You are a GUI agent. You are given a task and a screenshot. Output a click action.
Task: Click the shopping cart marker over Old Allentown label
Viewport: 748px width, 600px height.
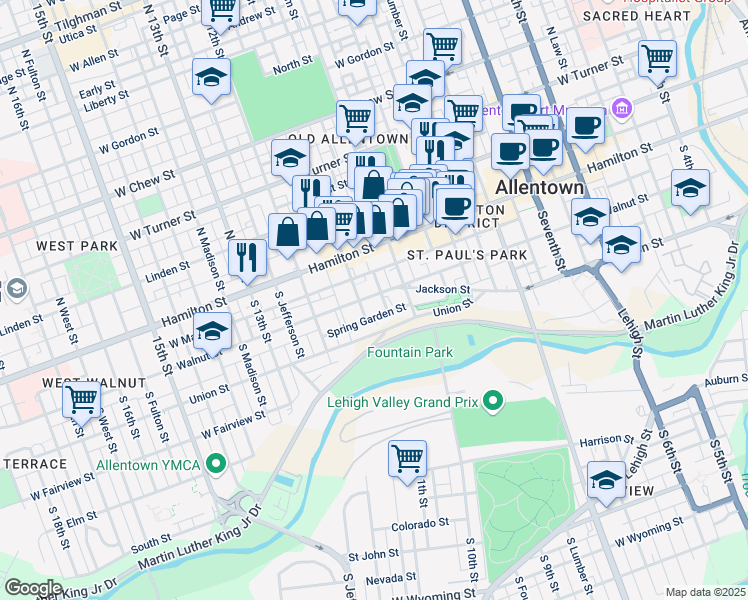[355, 120]
